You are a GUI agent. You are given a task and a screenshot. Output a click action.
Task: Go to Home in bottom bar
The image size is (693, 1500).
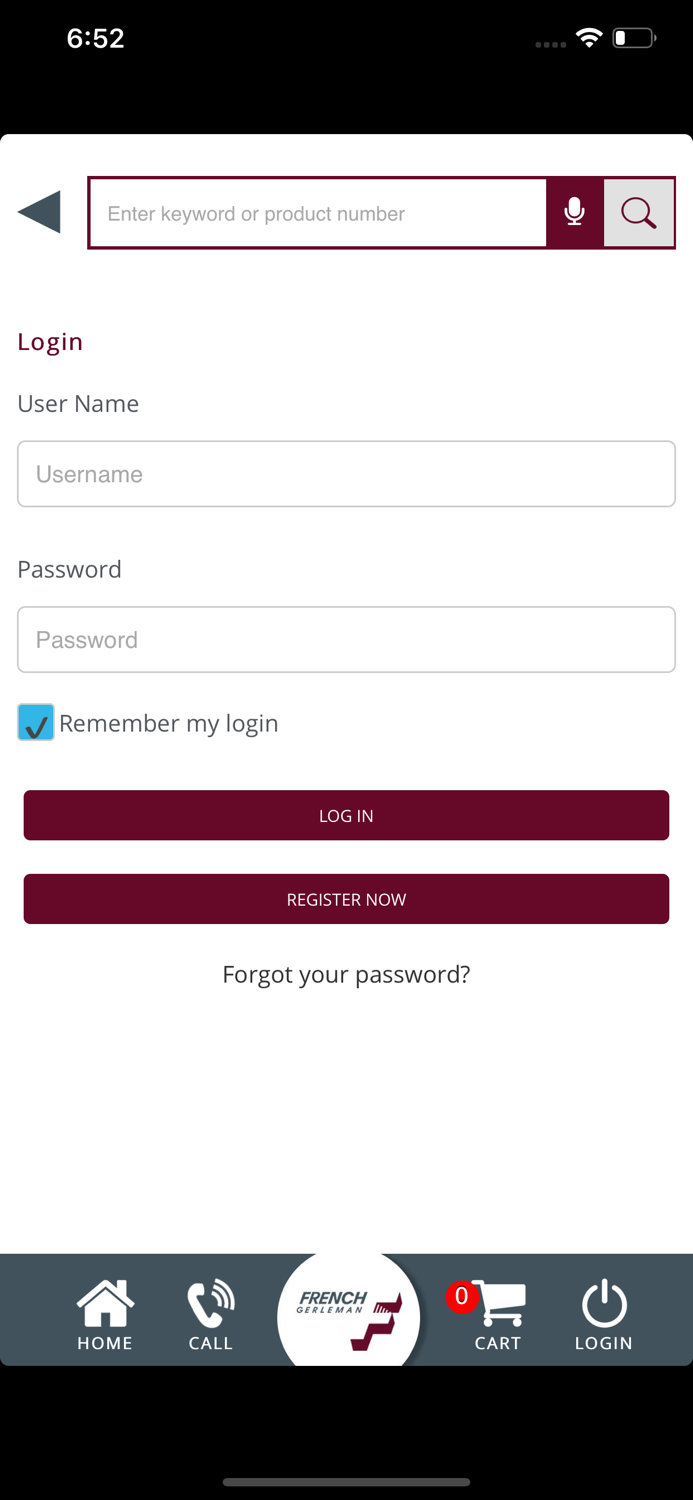[105, 1314]
